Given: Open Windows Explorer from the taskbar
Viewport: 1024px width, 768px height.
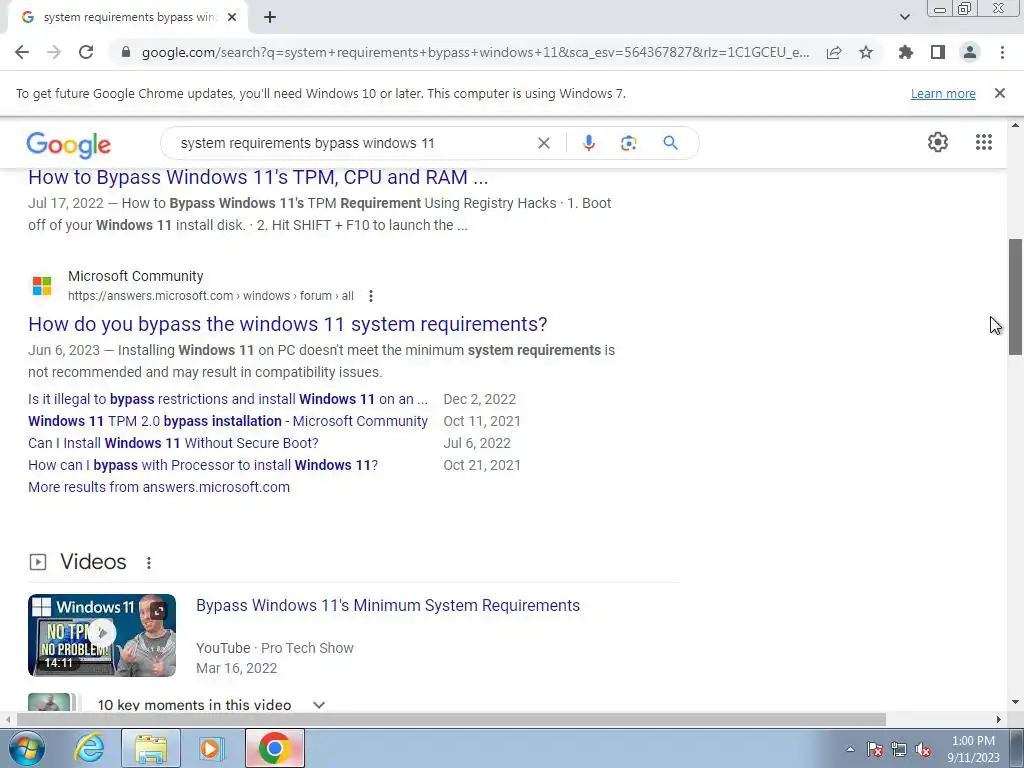Looking at the screenshot, I should 151,748.
